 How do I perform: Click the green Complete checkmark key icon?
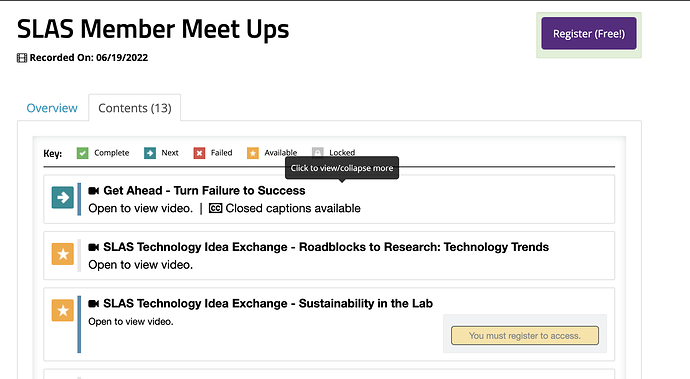point(82,153)
